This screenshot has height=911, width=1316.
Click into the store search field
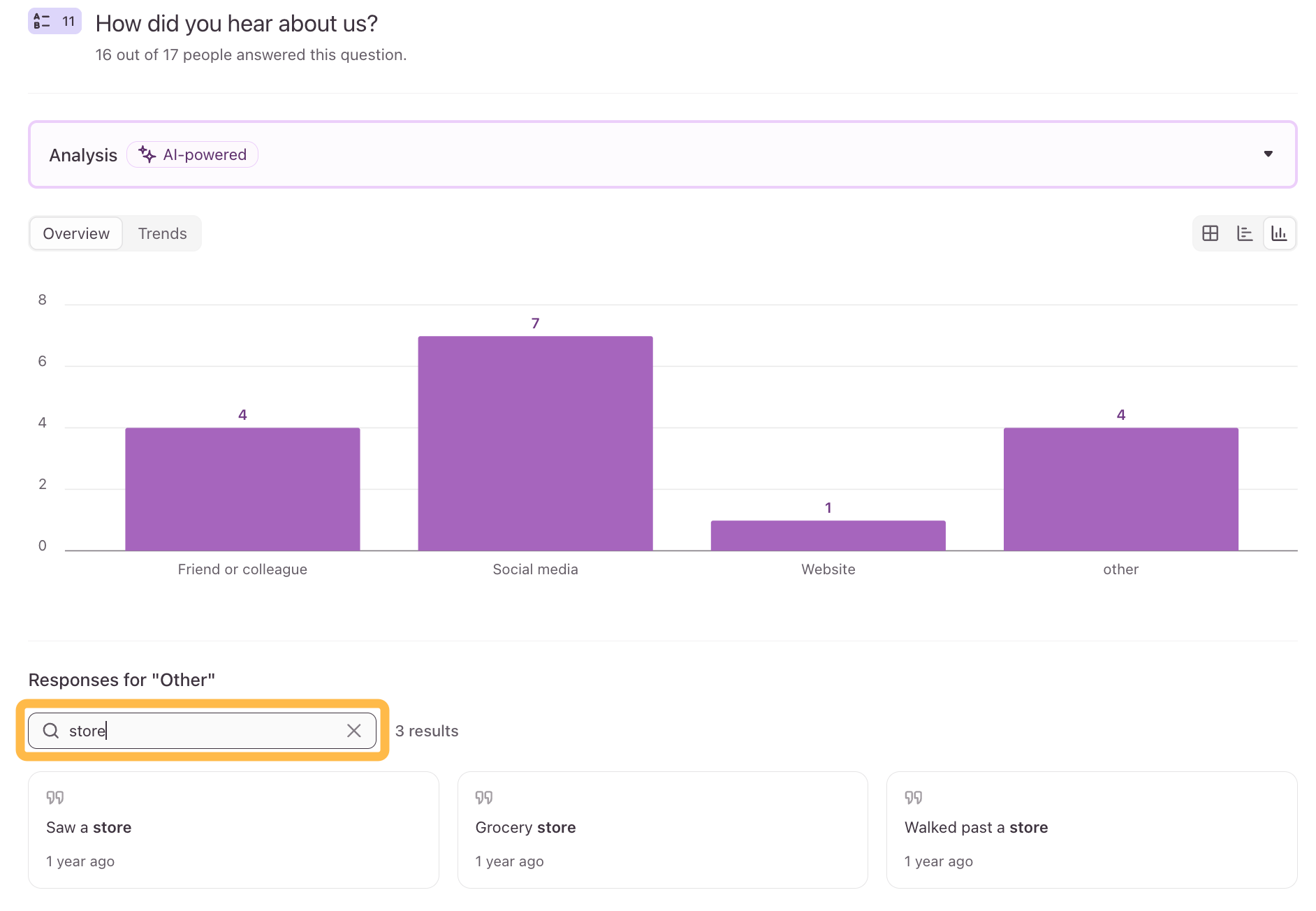coord(203,731)
